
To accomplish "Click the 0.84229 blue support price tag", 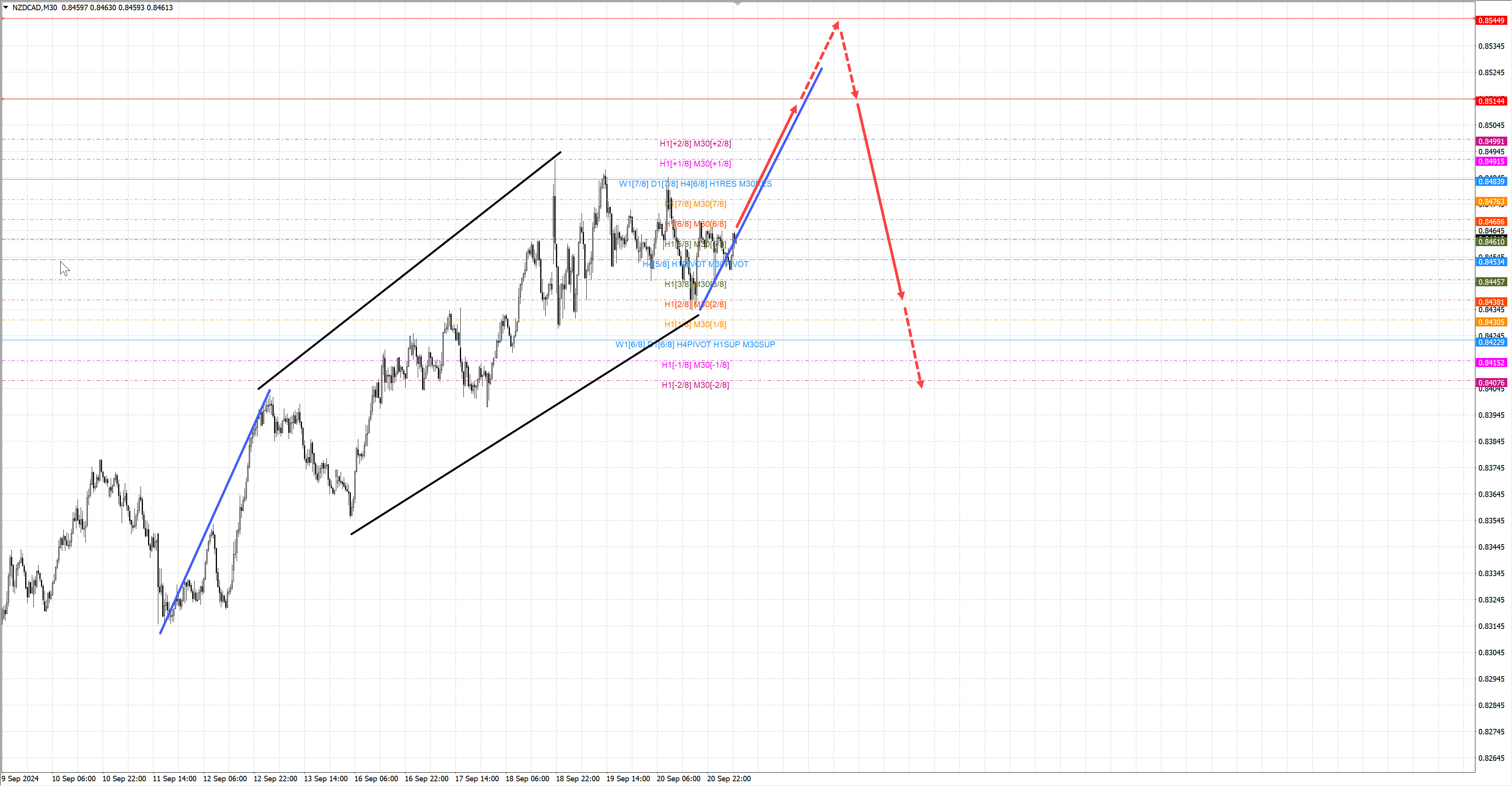I will point(1491,342).
